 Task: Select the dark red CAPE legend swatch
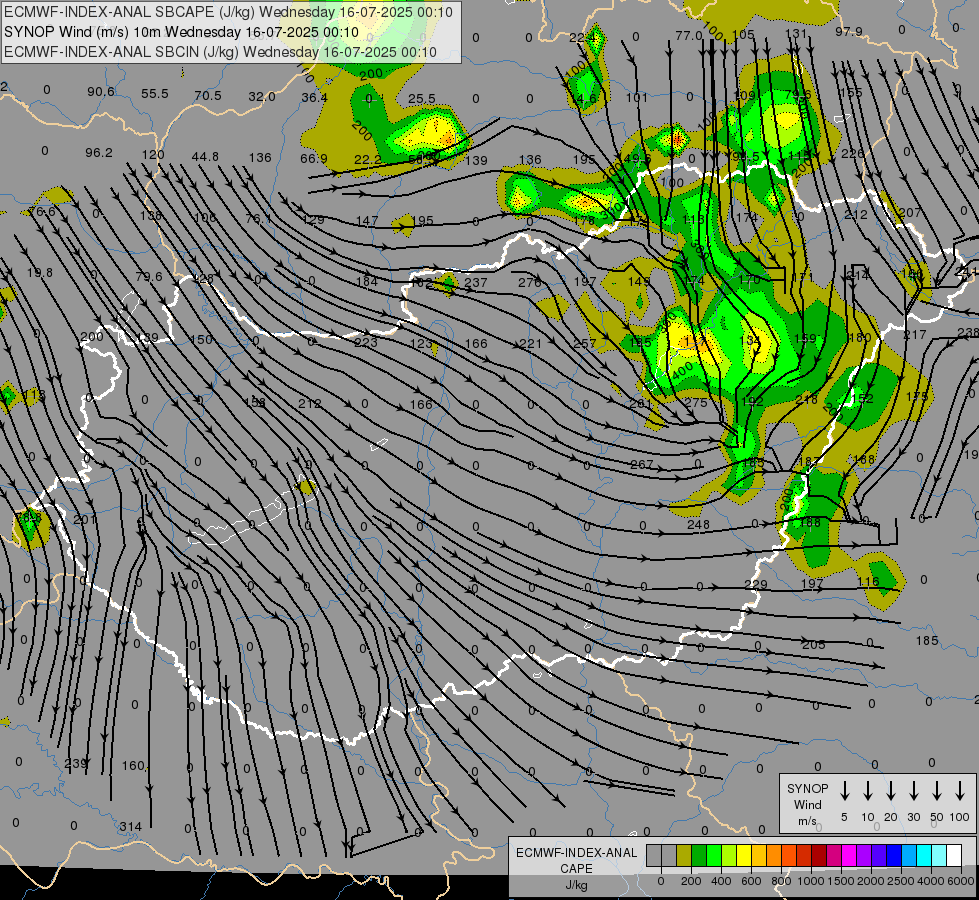pos(819,855)
